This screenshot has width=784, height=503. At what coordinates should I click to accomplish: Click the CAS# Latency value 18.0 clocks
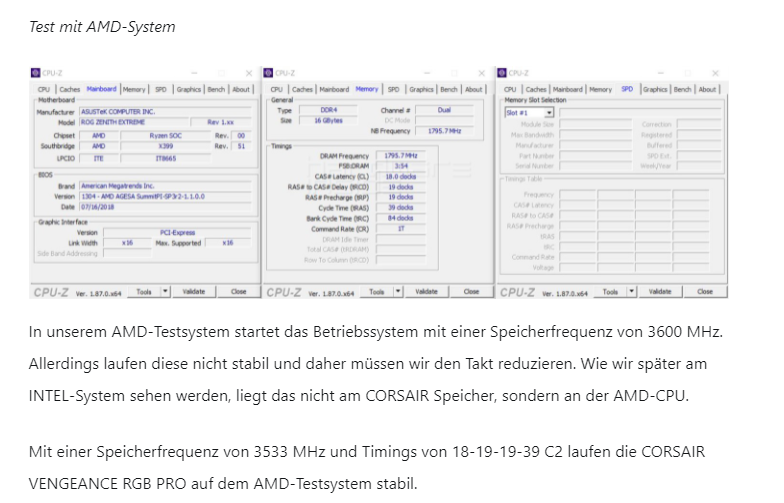[x=401, y=176]
